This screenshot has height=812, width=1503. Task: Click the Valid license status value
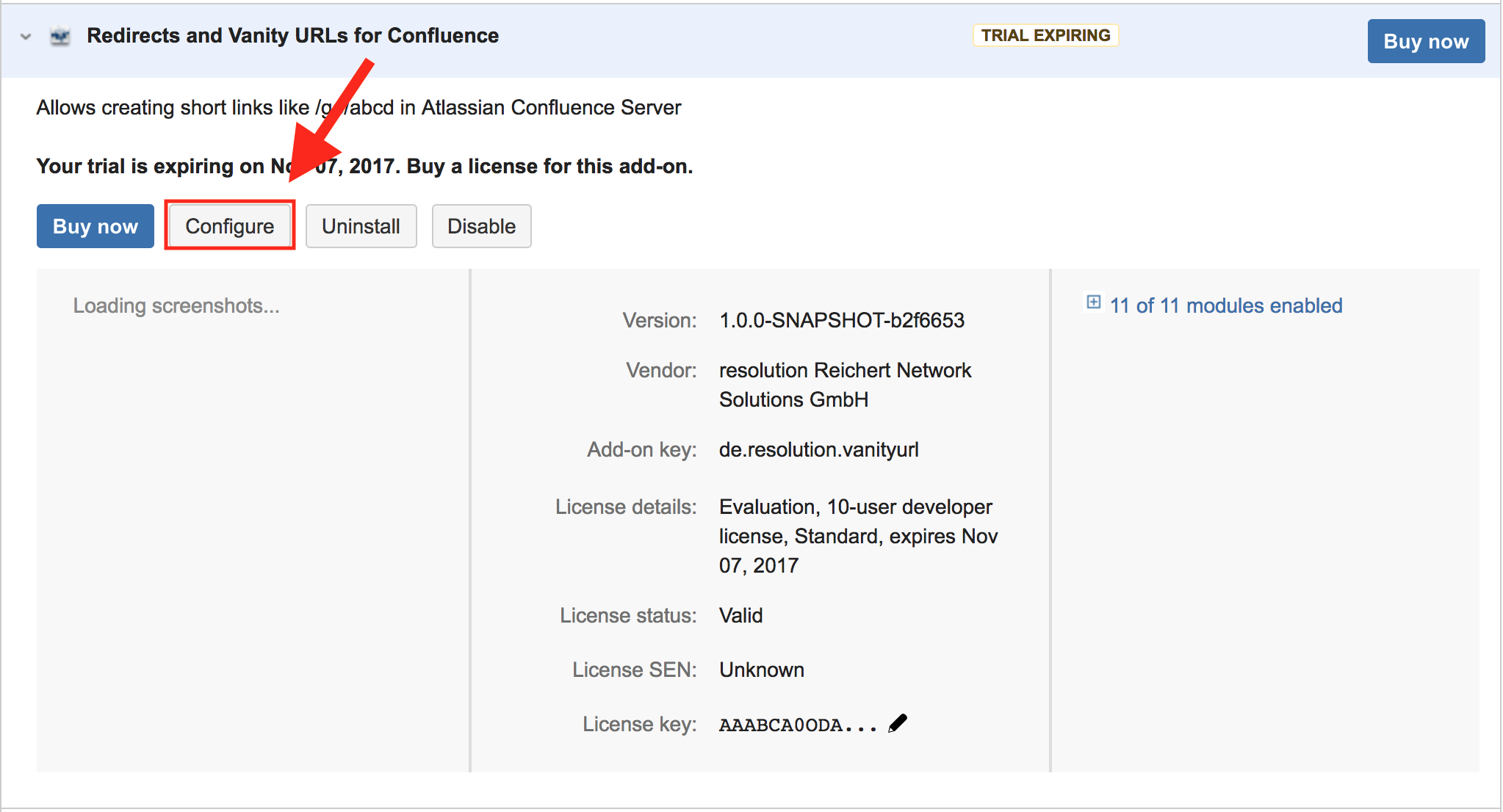tap(740, 615)
